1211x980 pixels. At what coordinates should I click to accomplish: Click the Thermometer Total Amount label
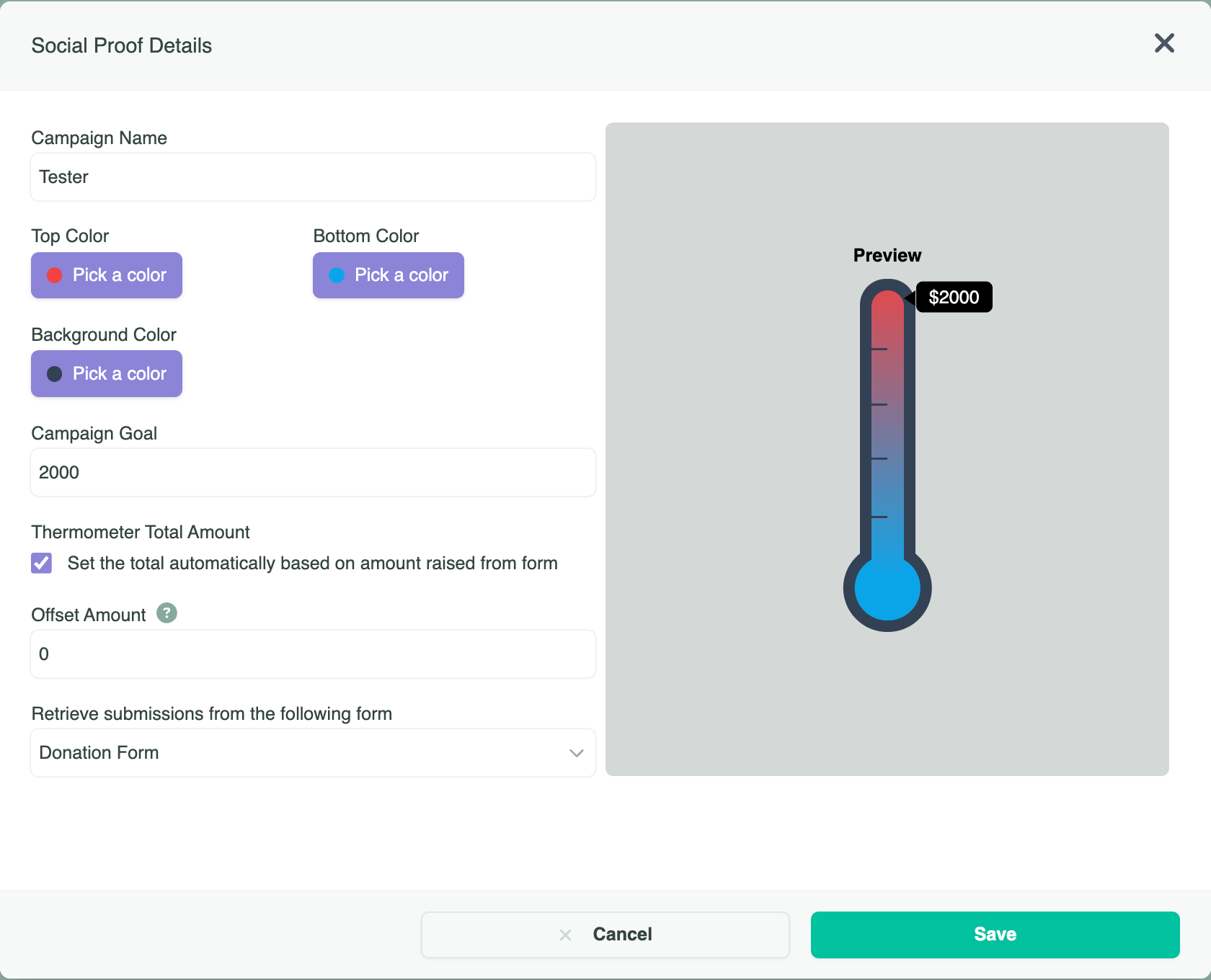pos(141,533)
